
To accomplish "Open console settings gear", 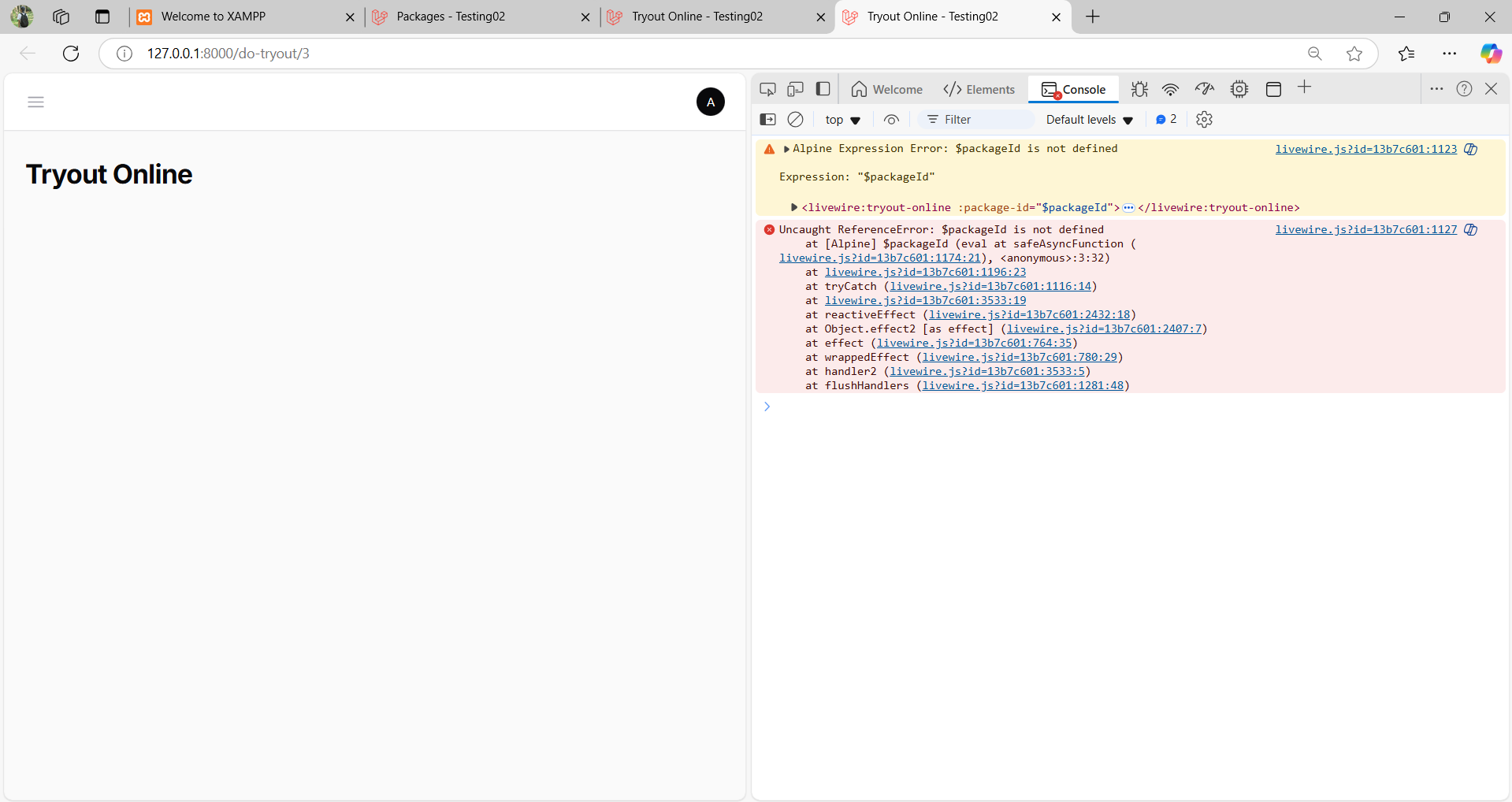I will (x=1204, y=119).
